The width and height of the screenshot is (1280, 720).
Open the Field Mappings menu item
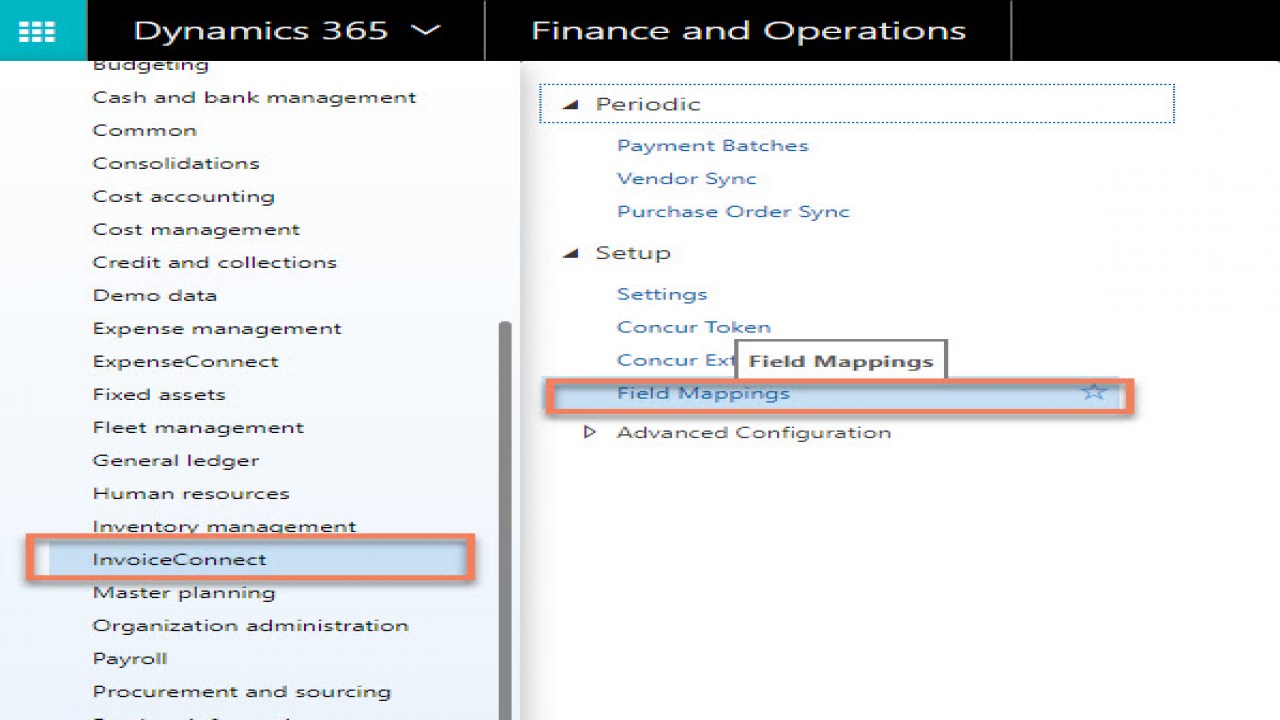tap(840, 393)
